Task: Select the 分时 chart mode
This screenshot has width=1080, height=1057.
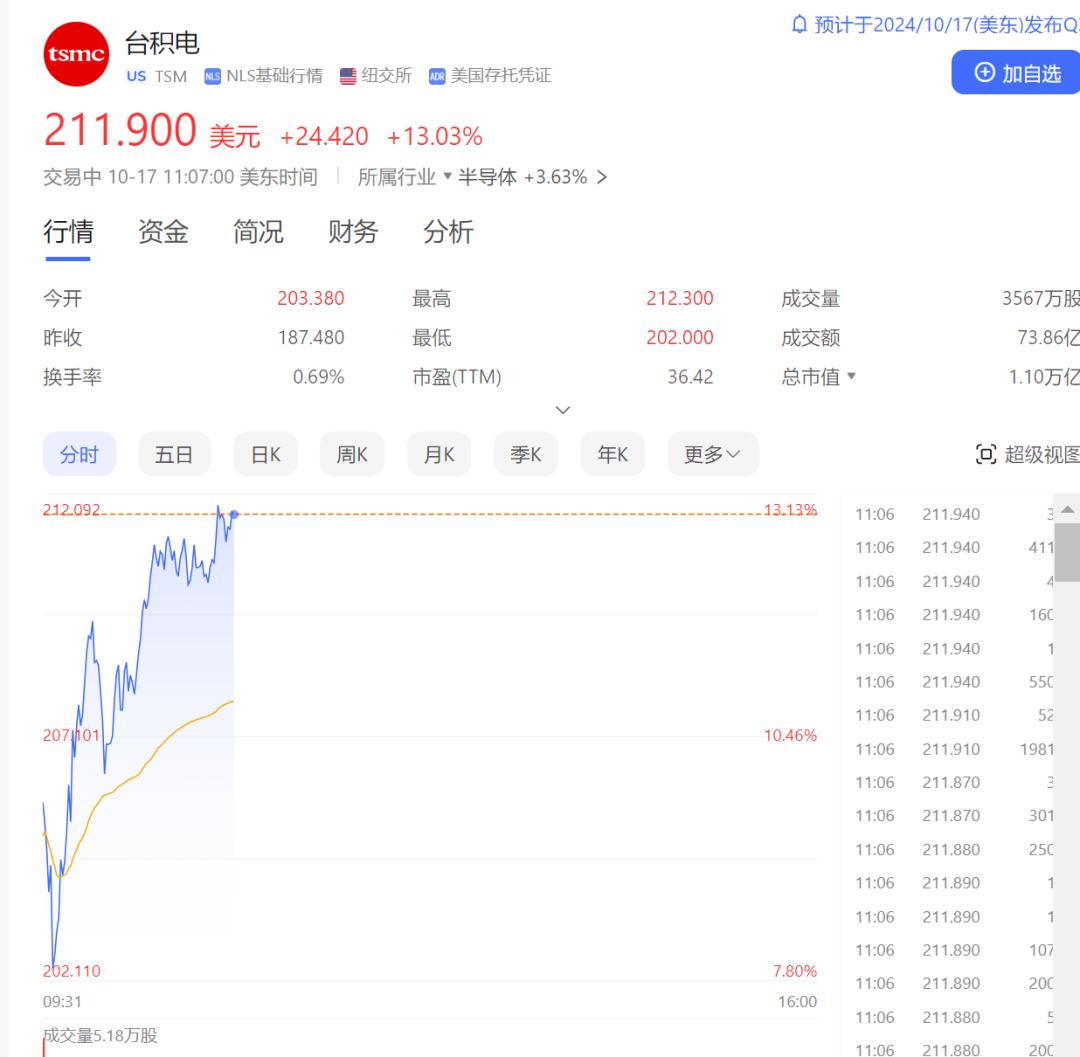Action: click(x=79, y=454)
